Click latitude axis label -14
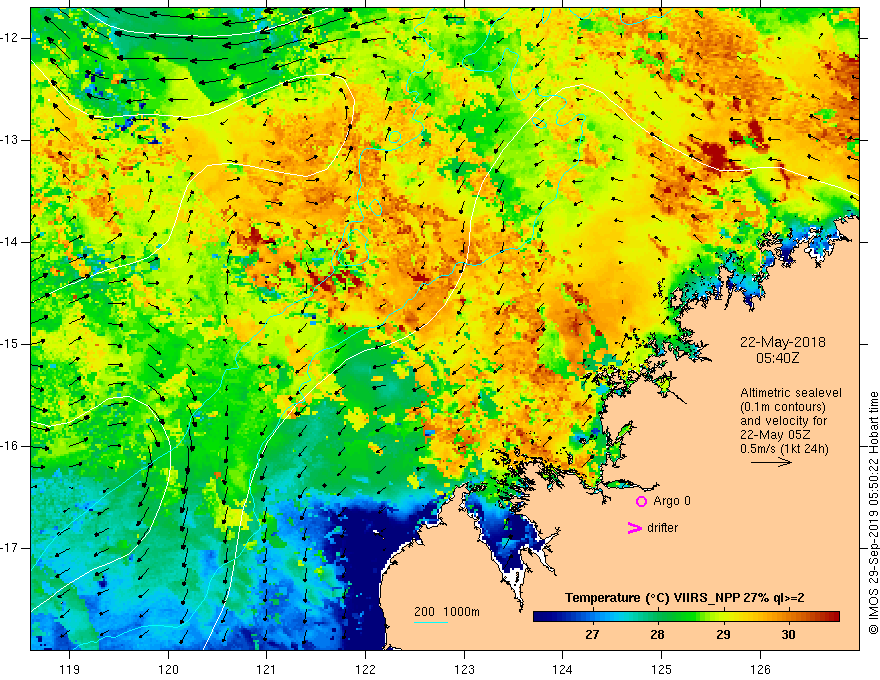This screenshot has width=880, height=680. click(x=10, y=242)
